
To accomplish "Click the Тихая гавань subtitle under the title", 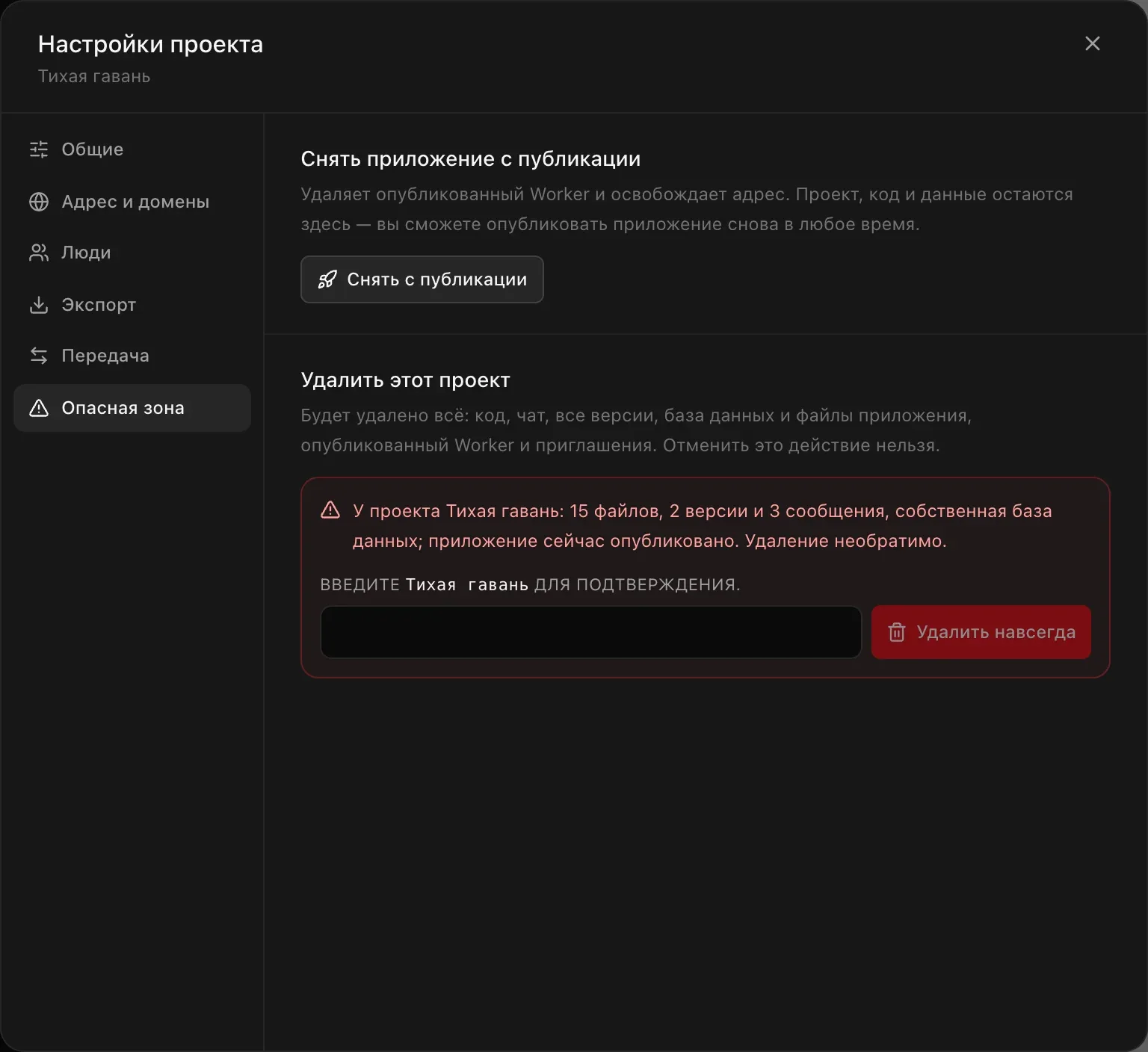I will click(94, 76).
